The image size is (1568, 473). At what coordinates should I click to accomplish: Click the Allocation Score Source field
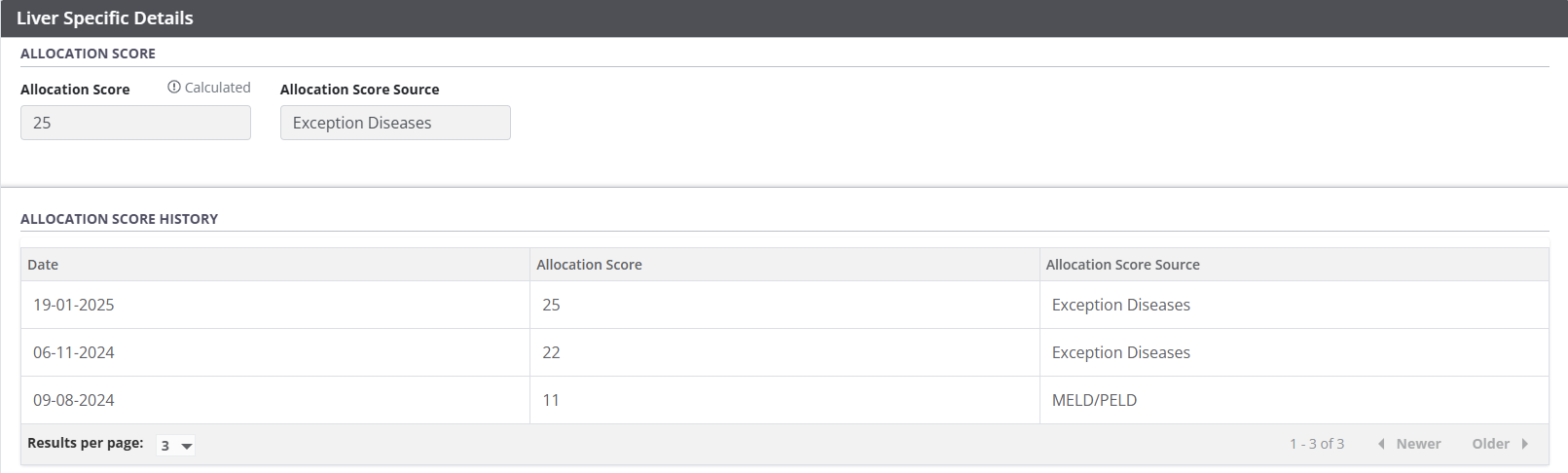click(395, 123)
